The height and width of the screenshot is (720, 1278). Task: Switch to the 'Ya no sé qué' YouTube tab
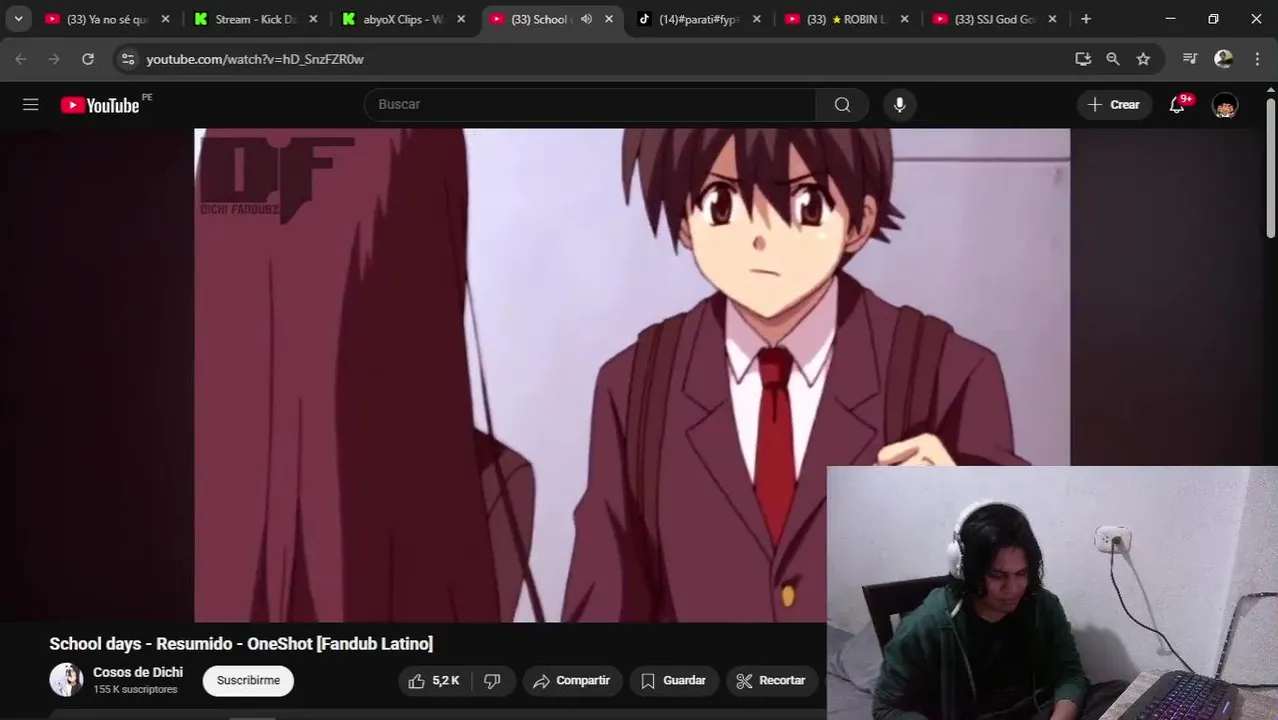click(107, 19)
